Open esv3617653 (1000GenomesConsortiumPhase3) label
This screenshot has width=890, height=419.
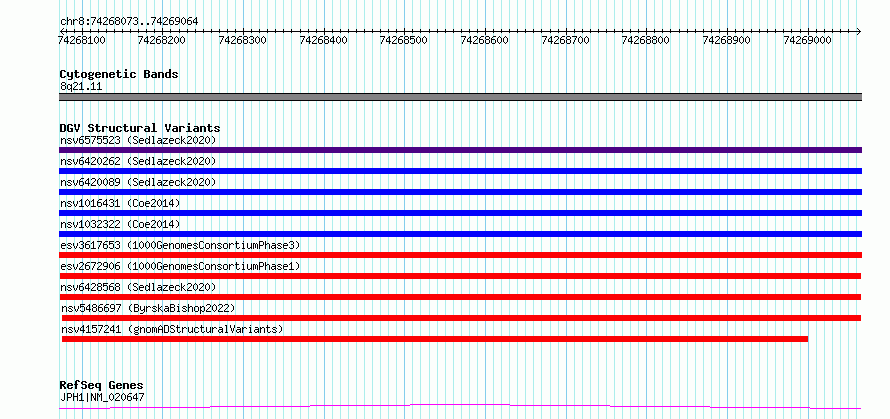pos(180,245)
